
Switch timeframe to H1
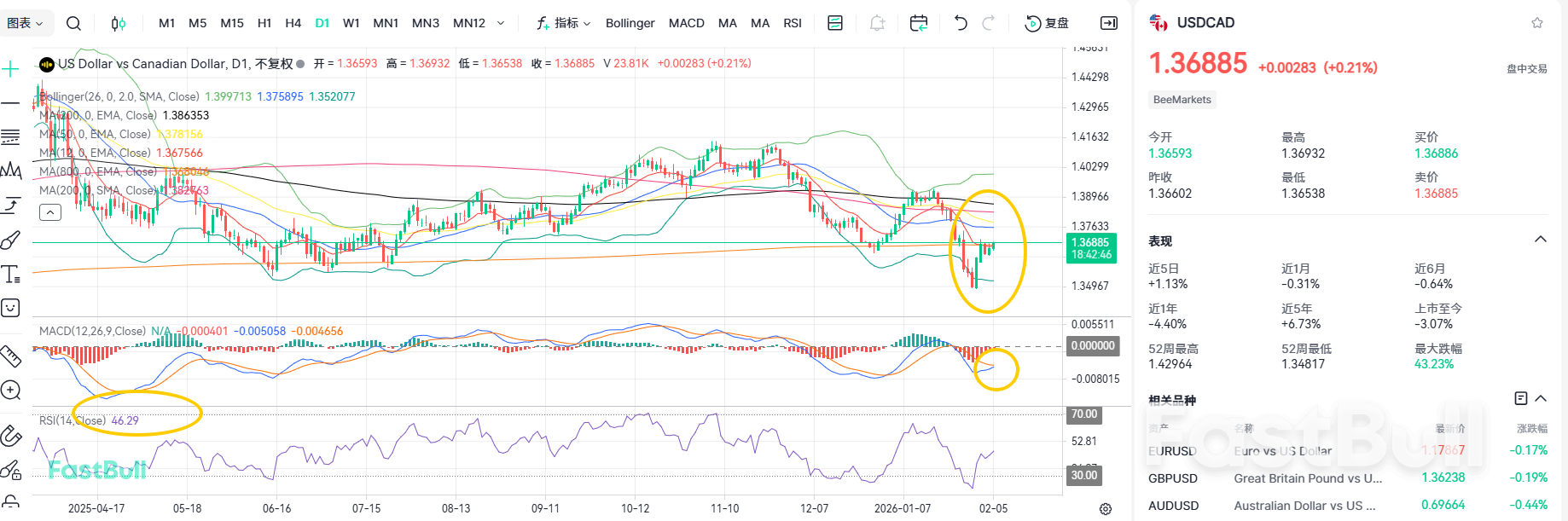point(264,23)
